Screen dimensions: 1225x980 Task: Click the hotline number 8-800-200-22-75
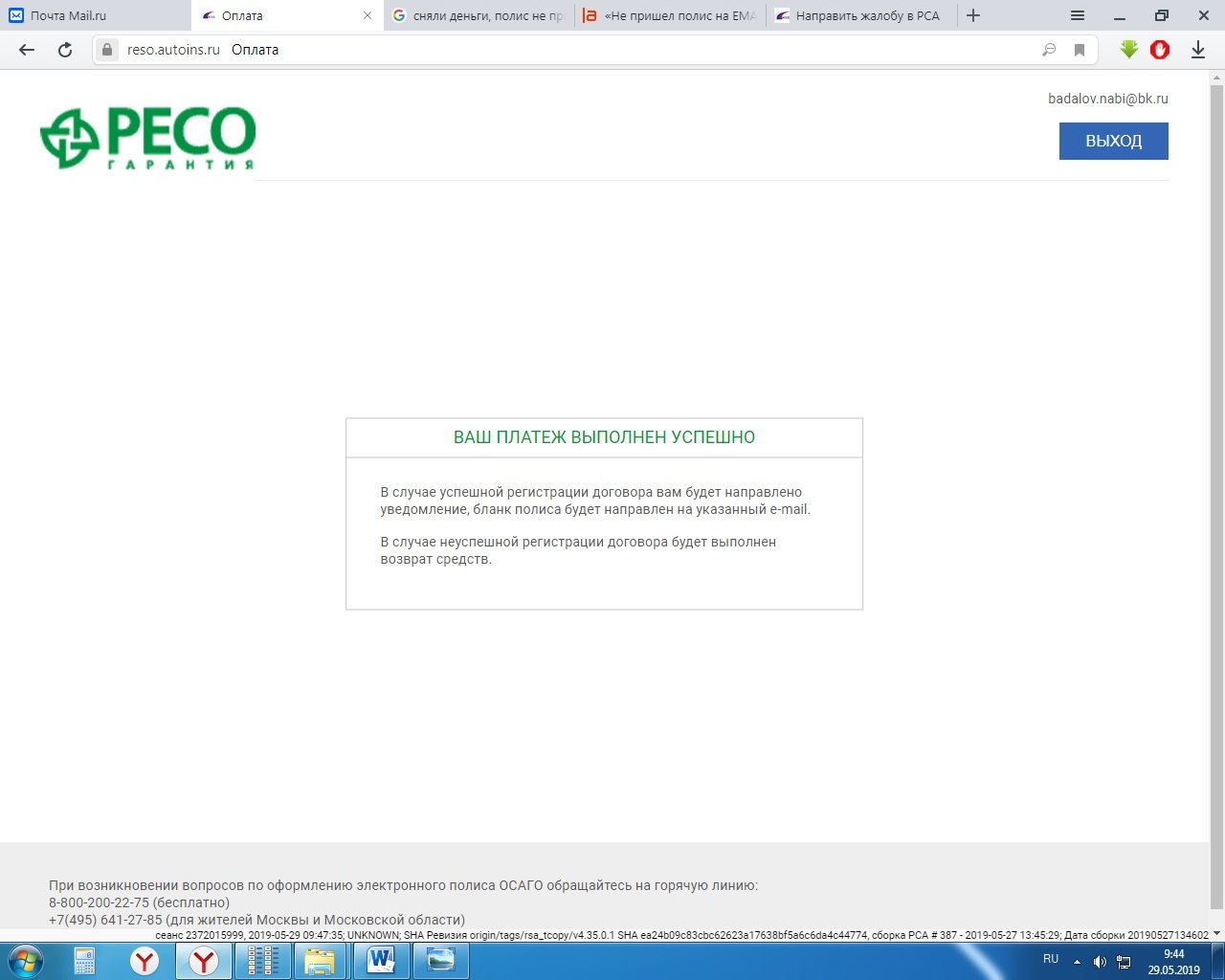100,902
